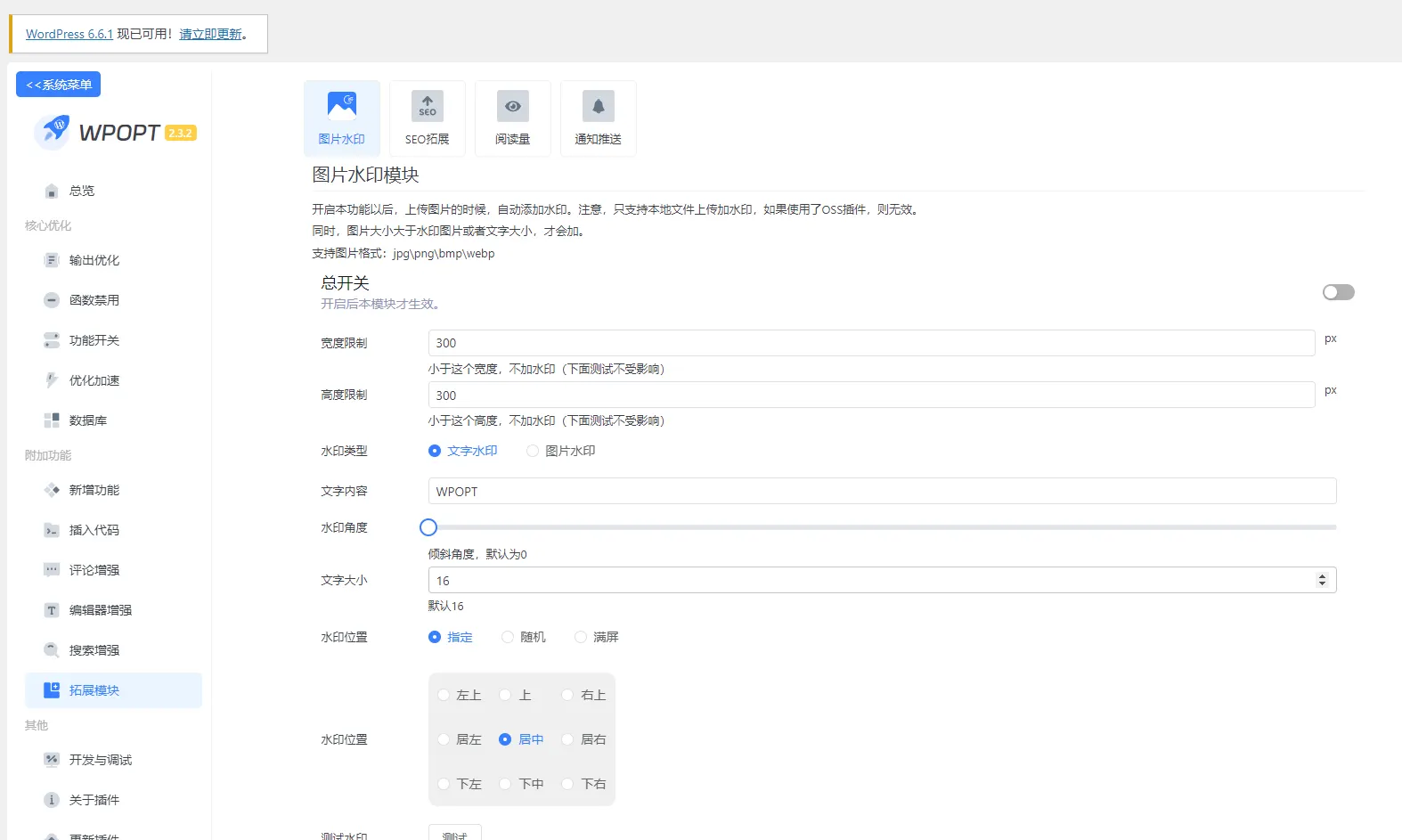Choose the 下右 position radio
1402x840 pixels.
pyautogui.click(x=567, y=784)
